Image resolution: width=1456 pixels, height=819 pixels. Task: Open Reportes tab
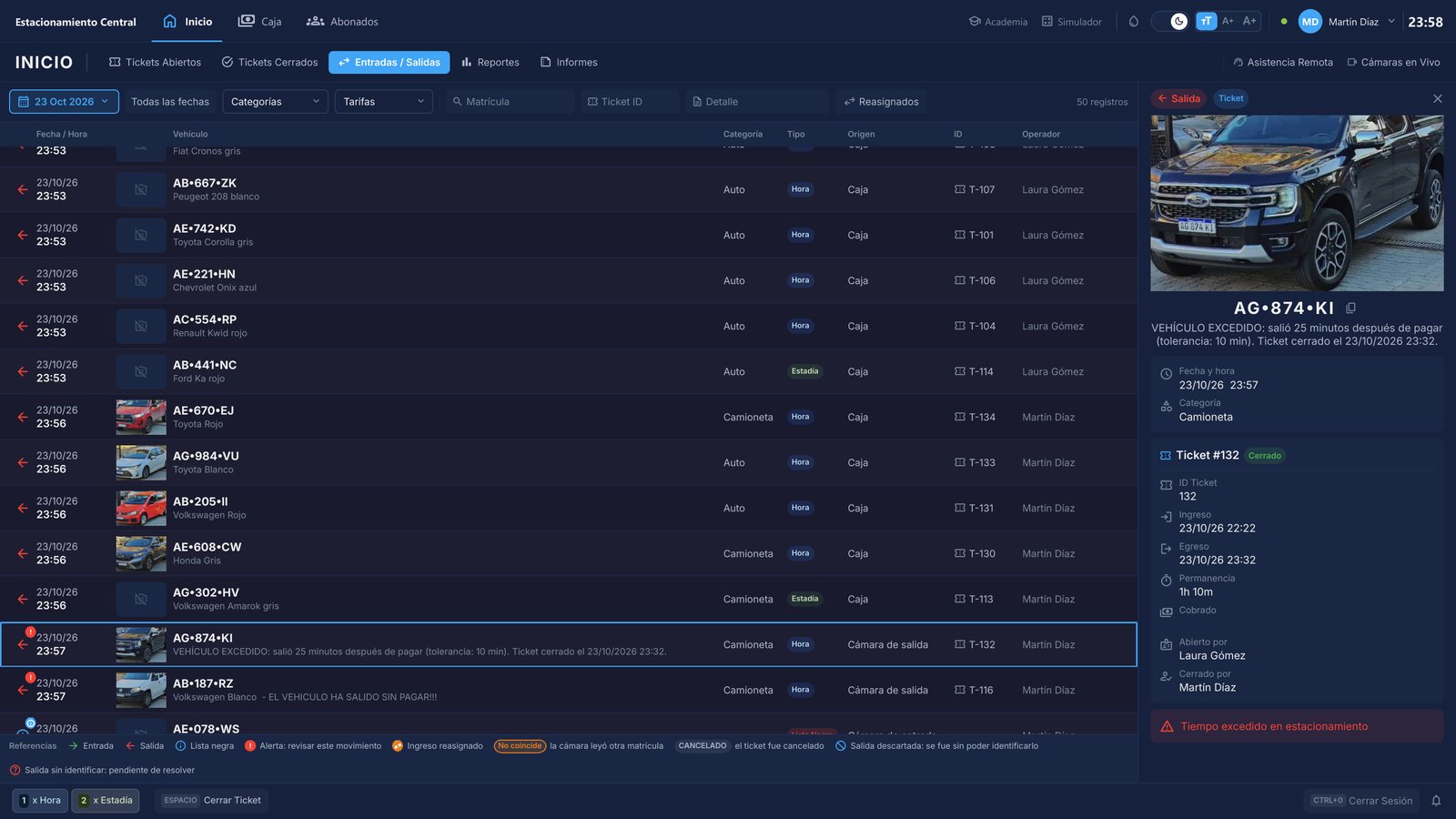pos(490,62)
